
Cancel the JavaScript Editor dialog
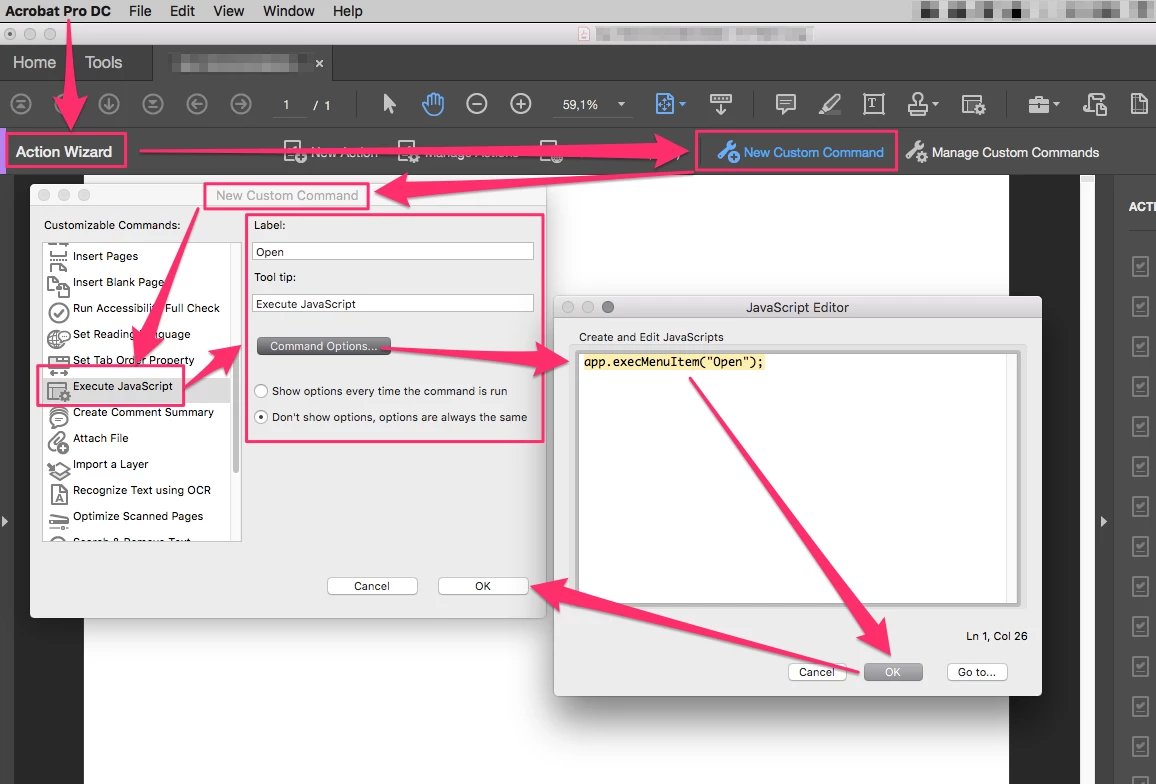(817, 672)
